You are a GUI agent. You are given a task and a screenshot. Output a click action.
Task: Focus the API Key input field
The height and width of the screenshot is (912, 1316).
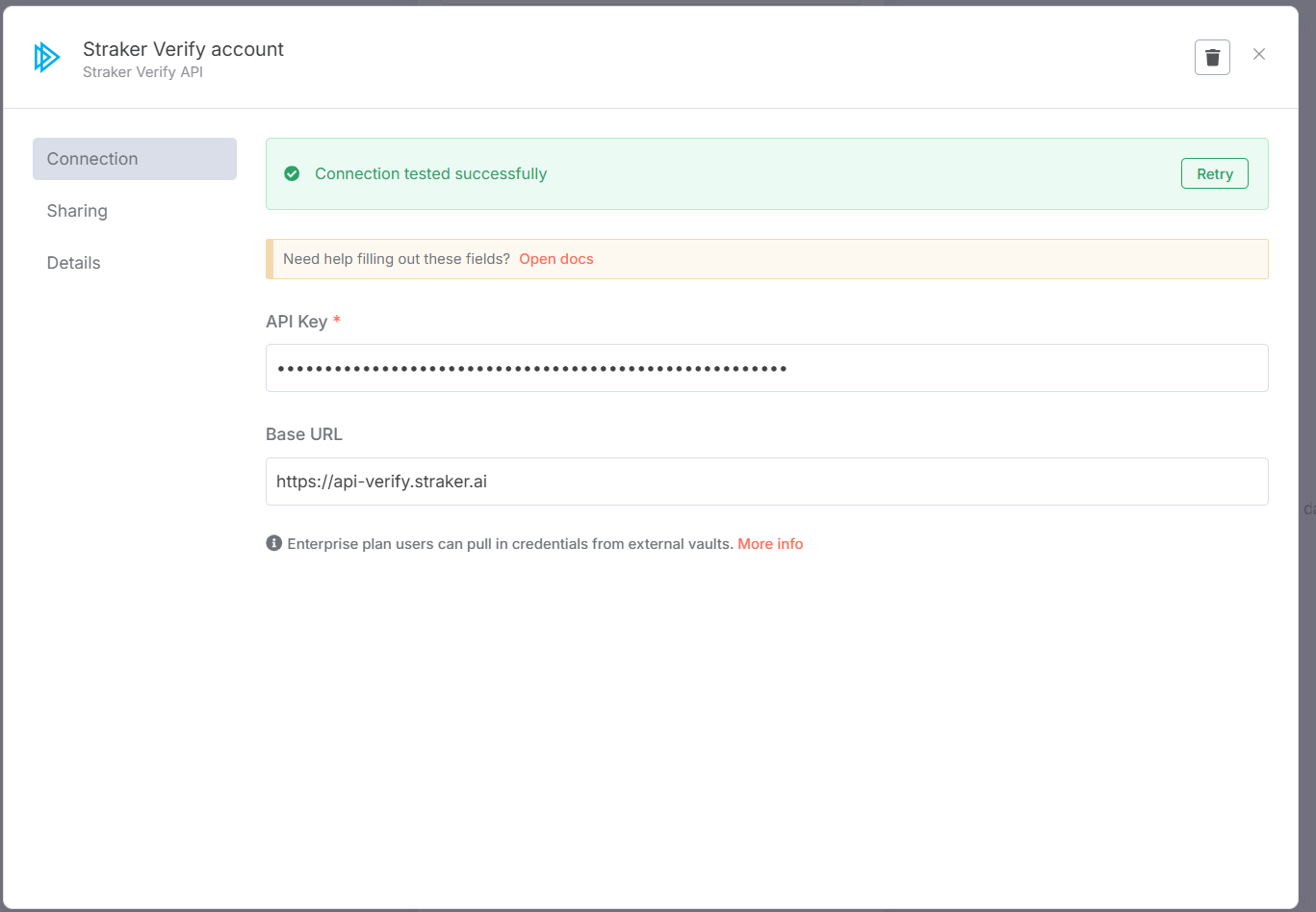coord(766,368)
